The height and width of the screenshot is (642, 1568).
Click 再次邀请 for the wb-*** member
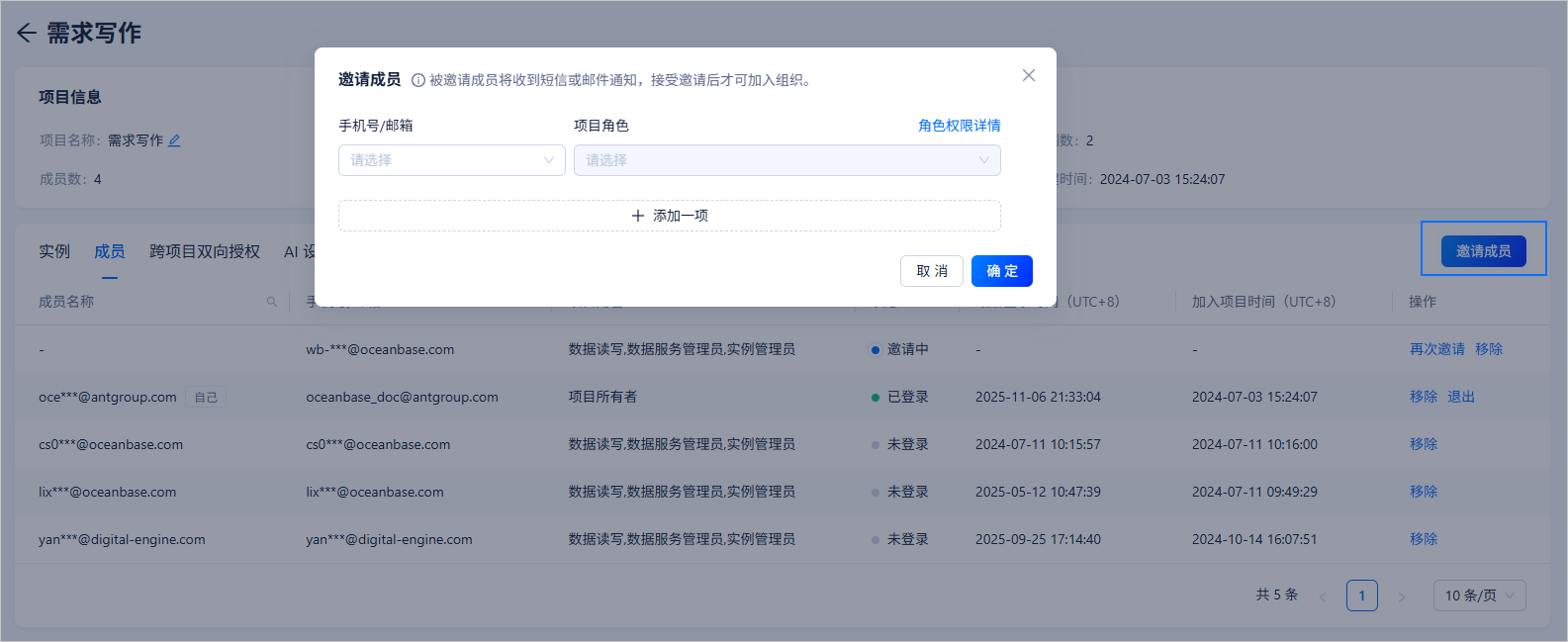pyautogui.click(x=1437, y=349)
